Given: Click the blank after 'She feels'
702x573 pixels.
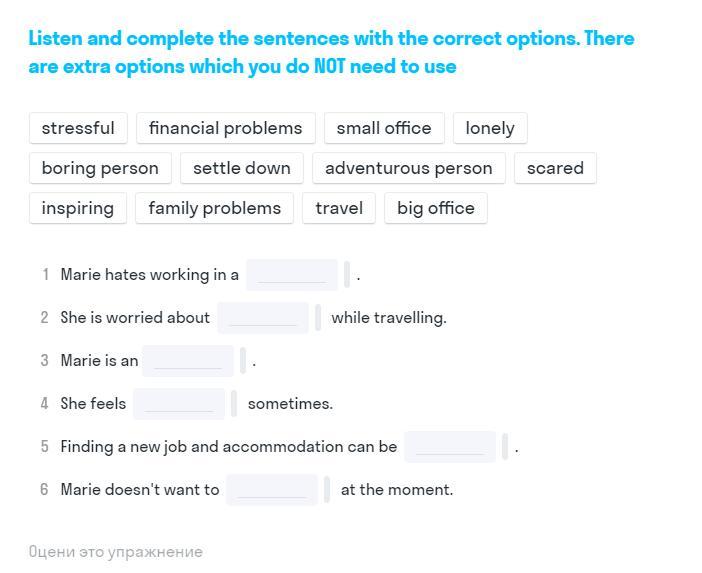Looking at the screenshot, I should tap(179, 404).
